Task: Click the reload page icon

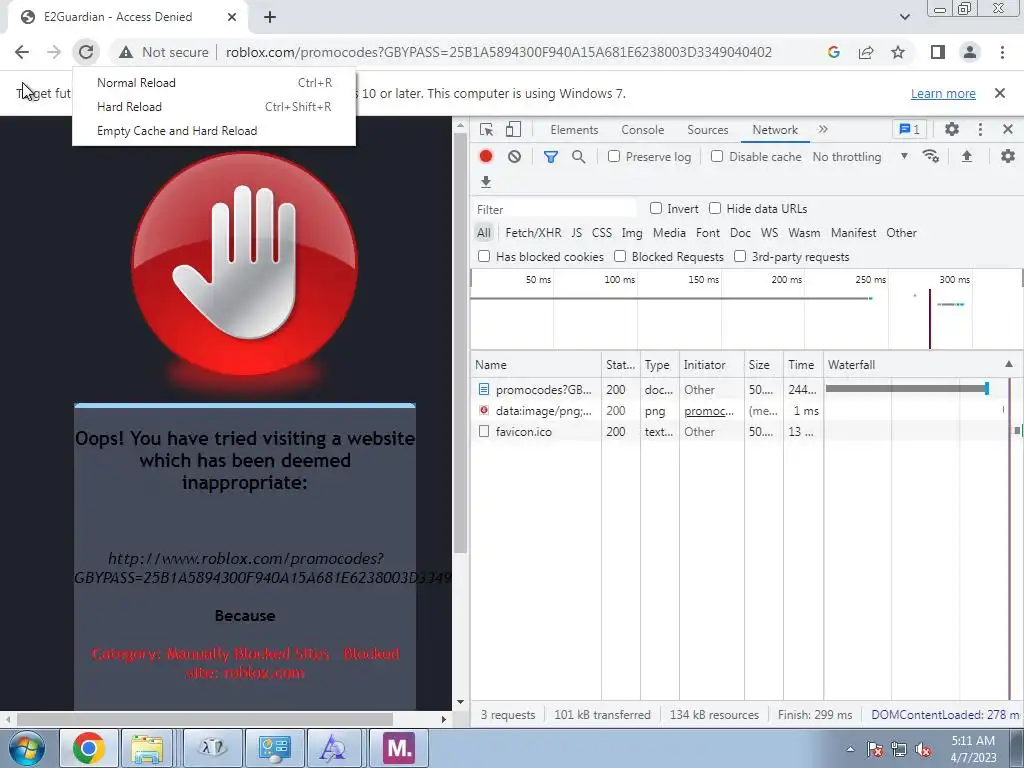Action: click(x=86, y=52)
